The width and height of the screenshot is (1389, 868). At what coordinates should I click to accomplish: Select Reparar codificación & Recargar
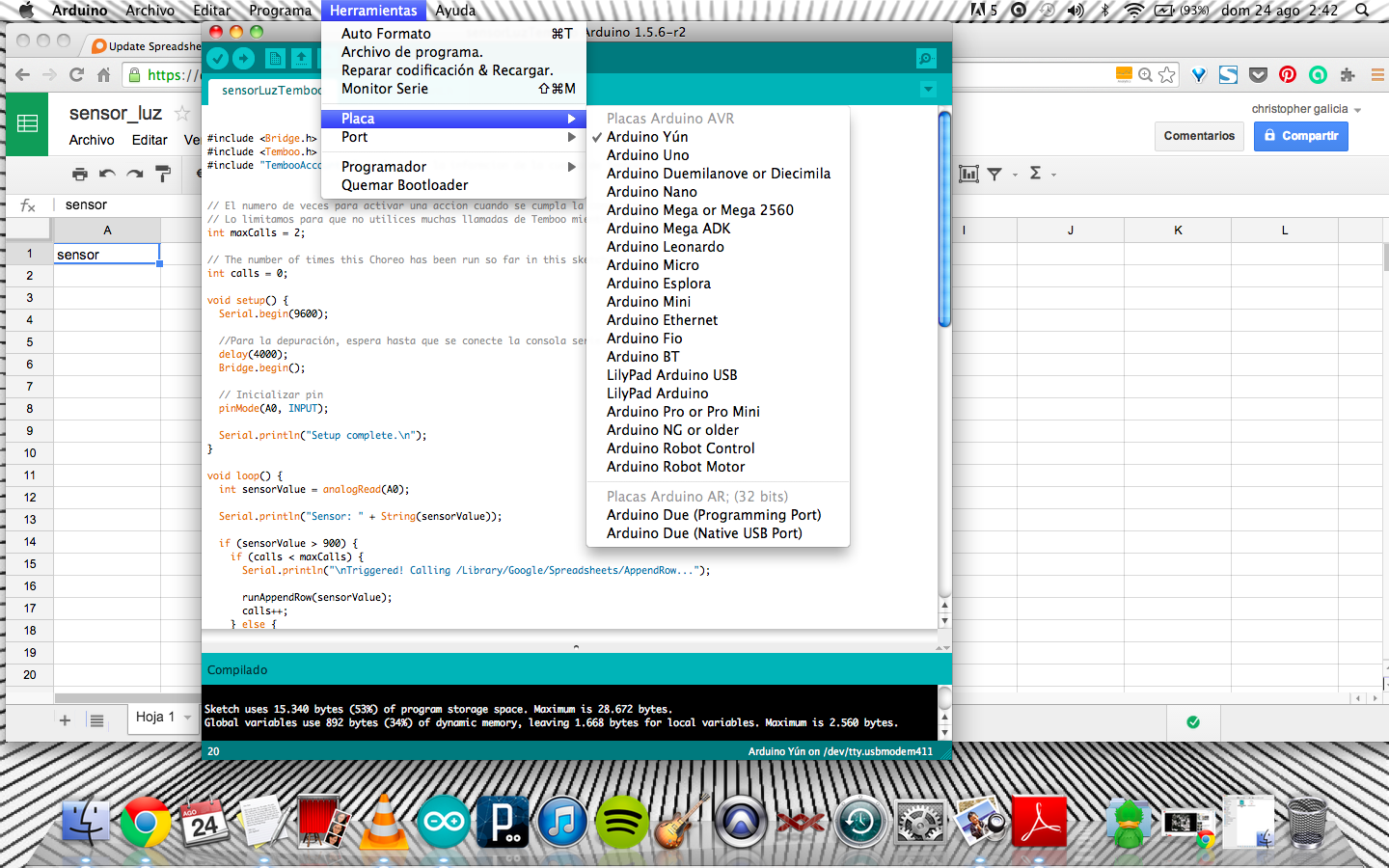[x=453, y=70]
